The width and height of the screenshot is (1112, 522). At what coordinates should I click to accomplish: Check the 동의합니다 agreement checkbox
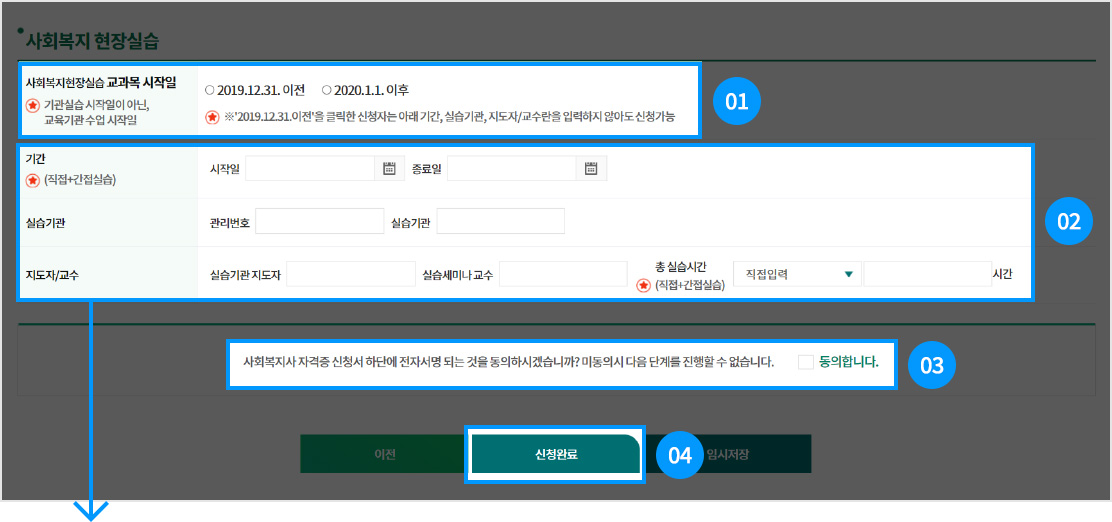[806, 362]
